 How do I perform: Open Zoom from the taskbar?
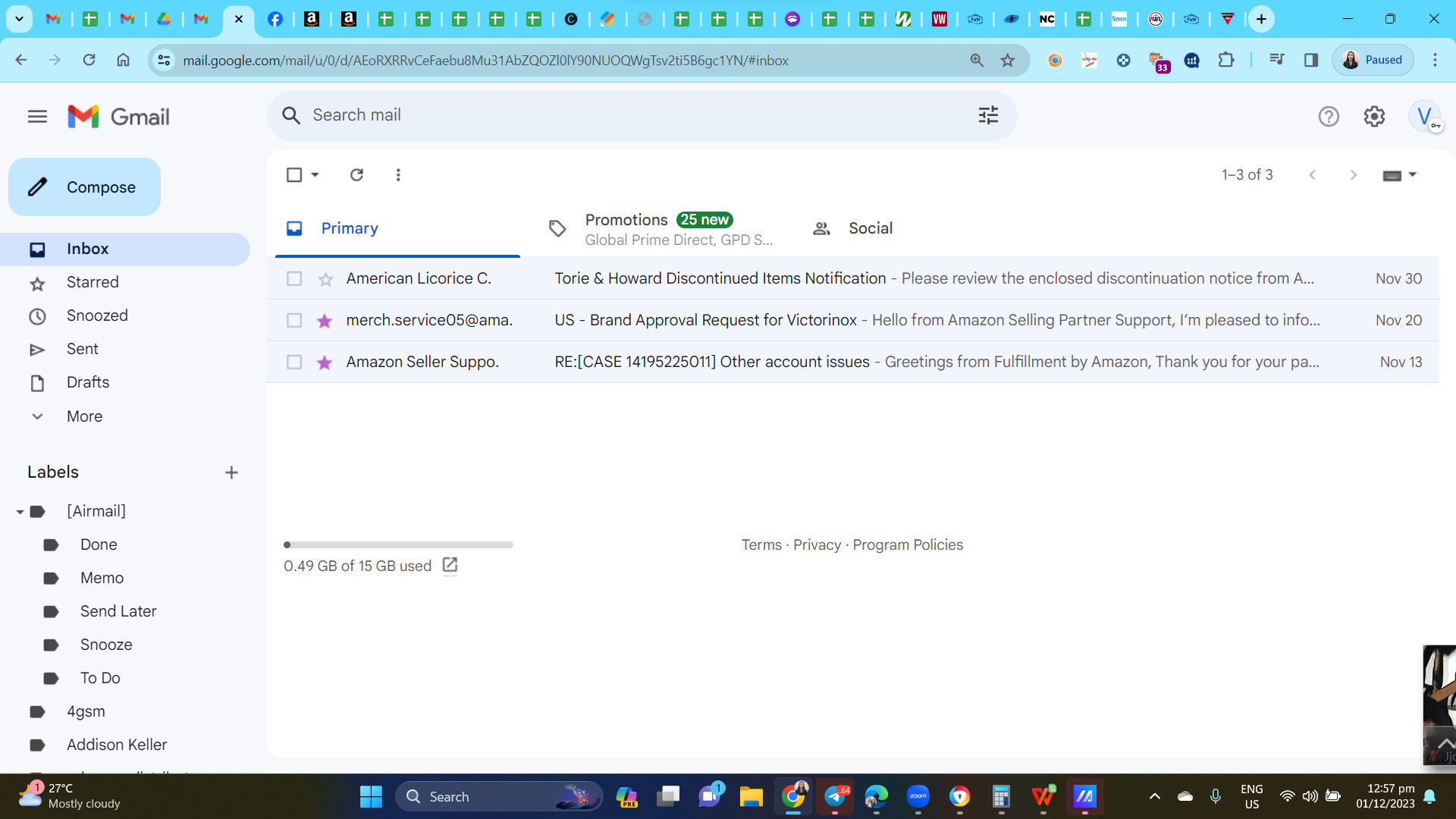pyautogui.click(x=918, y=796)
